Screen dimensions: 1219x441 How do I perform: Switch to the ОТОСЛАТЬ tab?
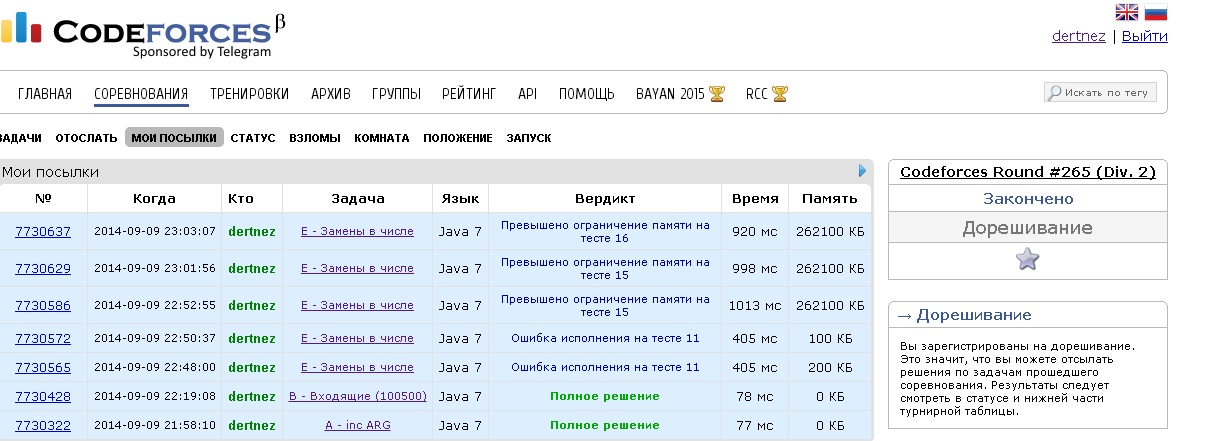coord(86,138)
